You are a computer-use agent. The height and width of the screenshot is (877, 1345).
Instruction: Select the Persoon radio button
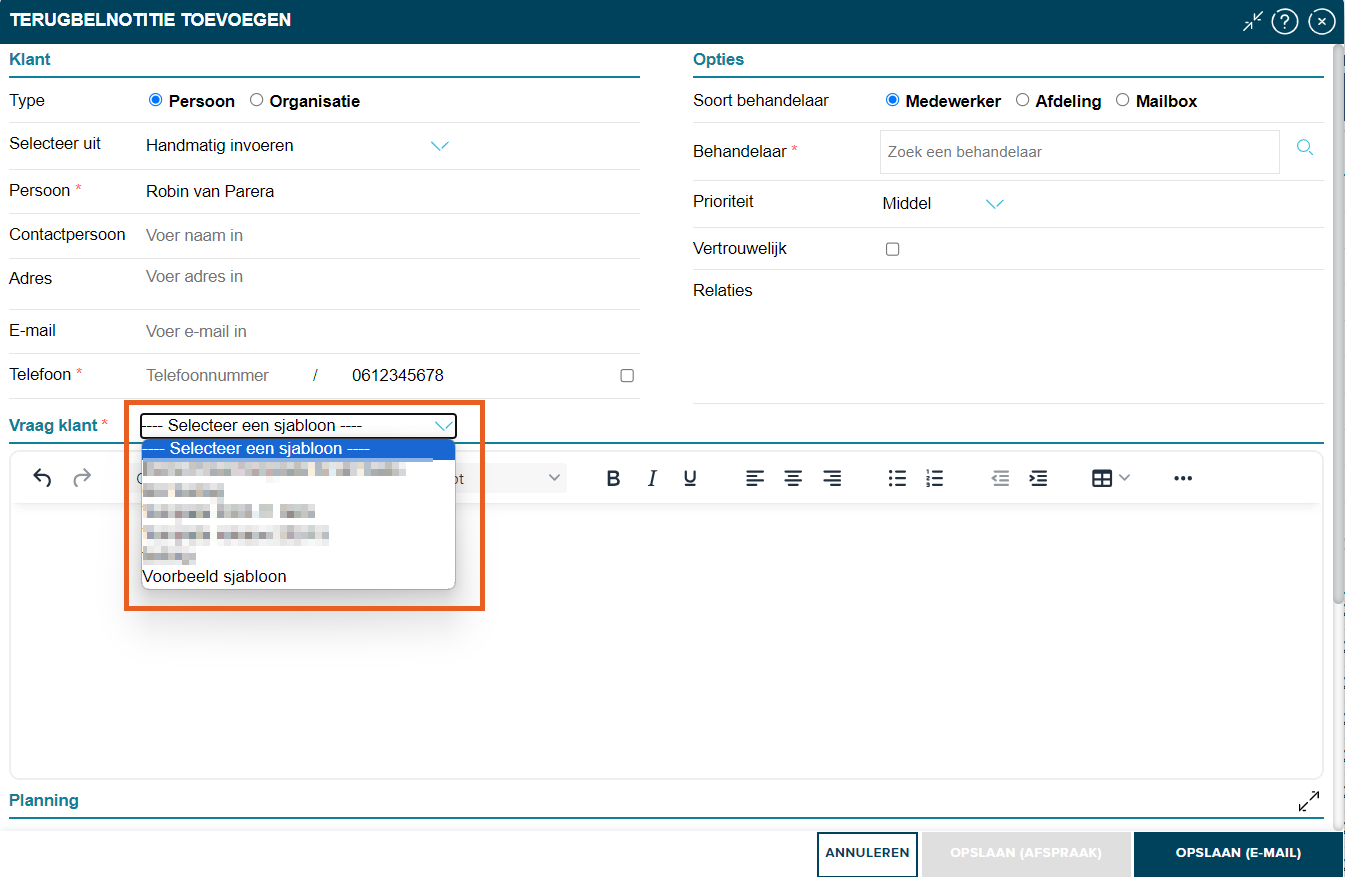pyautogui.click(x=155, y=100)
